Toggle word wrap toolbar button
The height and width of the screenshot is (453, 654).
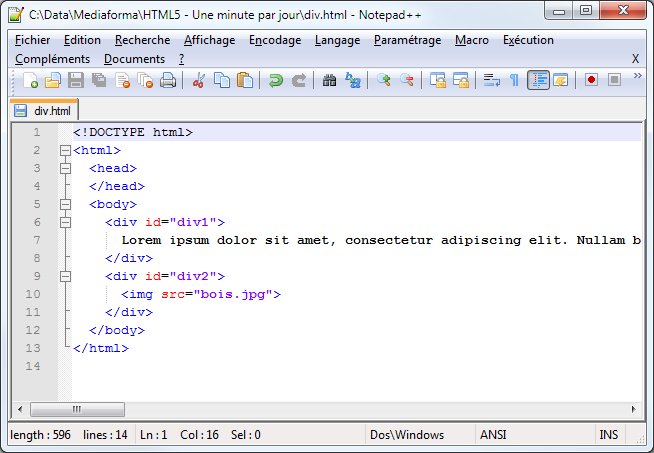(x=490, y=81)
